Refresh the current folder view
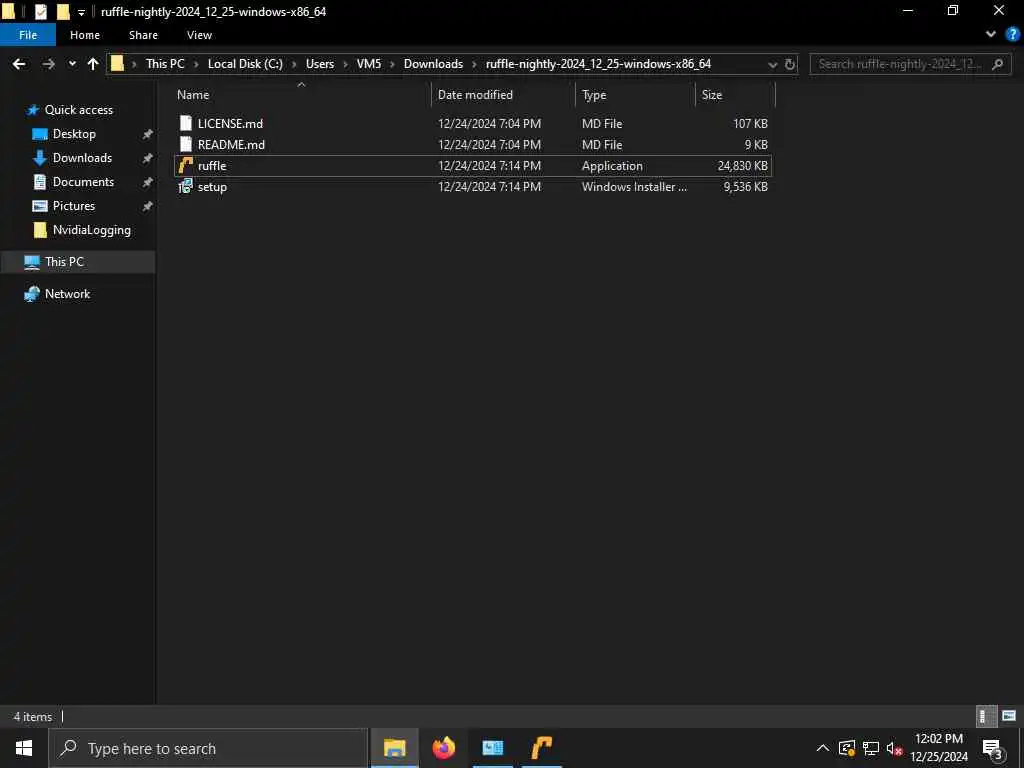This screenshot has width=1024, height=768. click(x=790, y=64)
